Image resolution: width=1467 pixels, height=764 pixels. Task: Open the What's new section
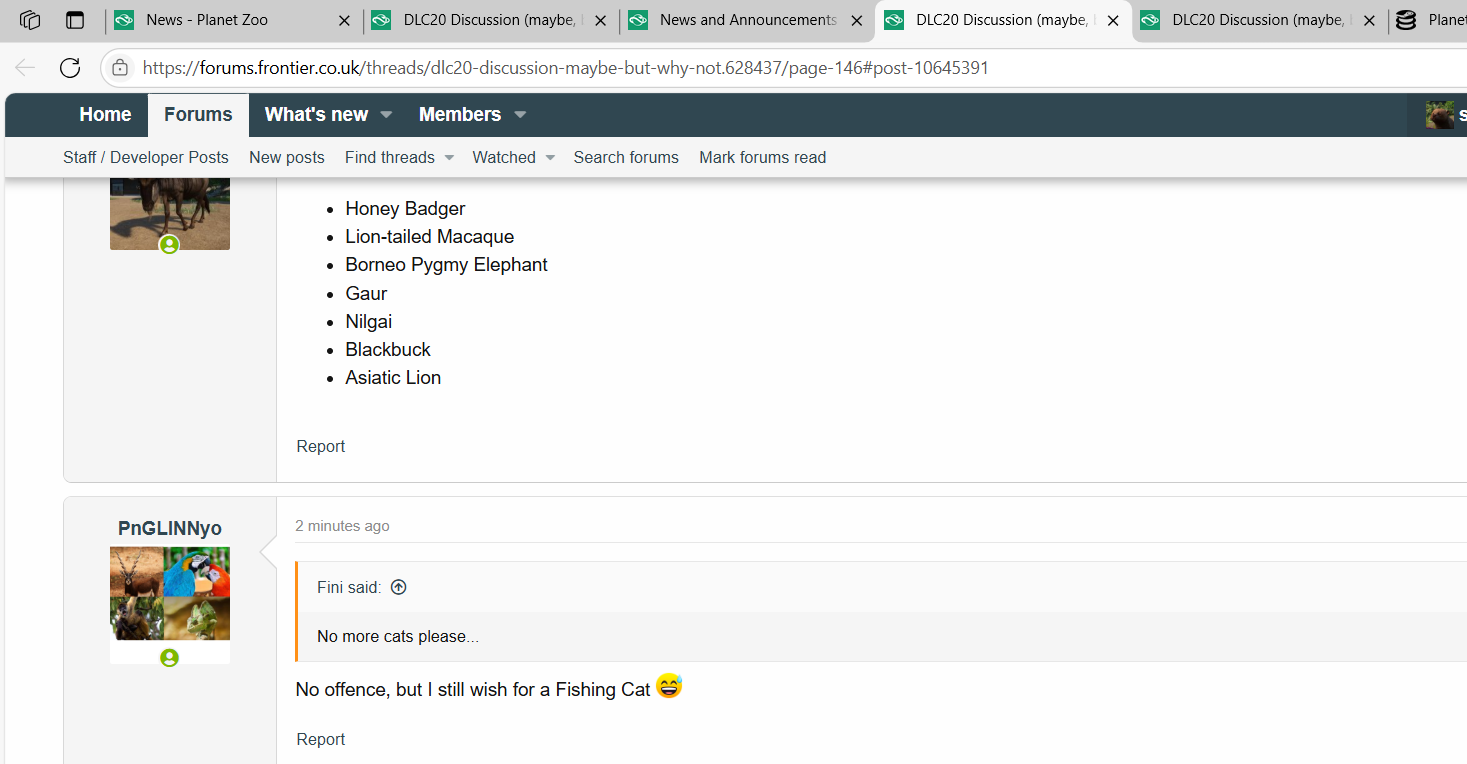pyautogui.click(x=316, y=115)
